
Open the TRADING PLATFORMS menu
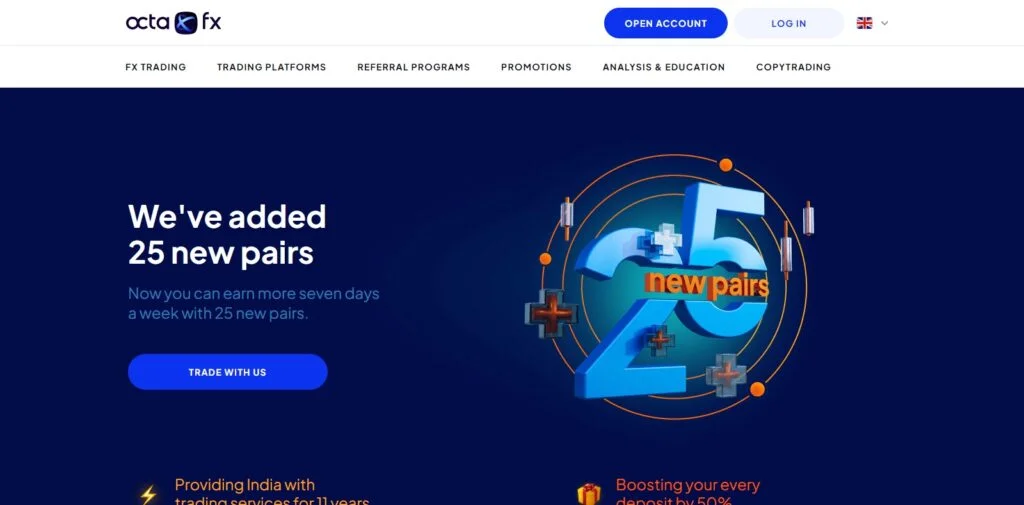pyautogui.click(x=272, y=67)
